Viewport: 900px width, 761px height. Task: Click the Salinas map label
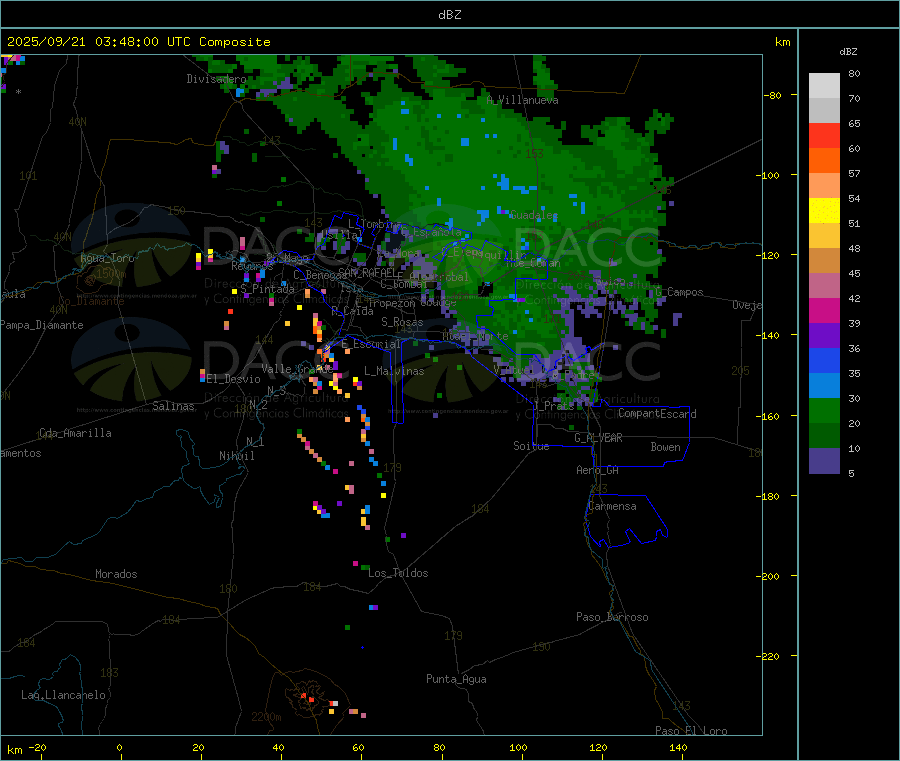(173, 406)
